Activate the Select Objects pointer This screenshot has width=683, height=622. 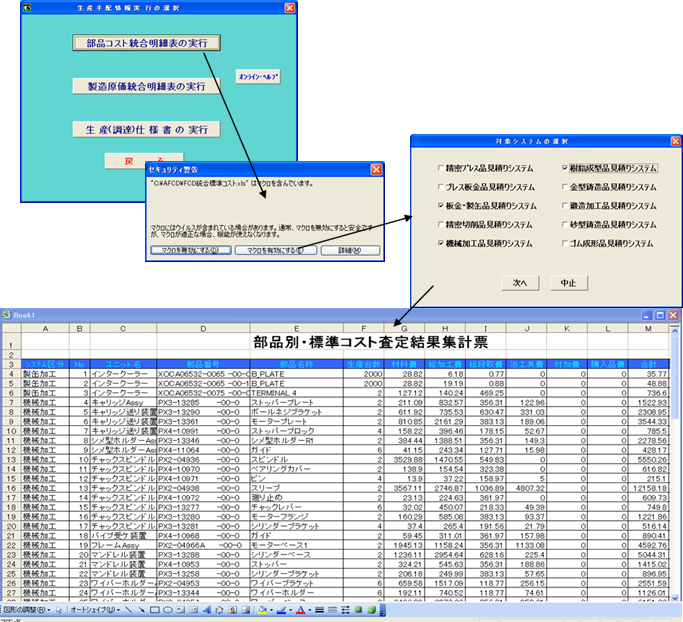click(59, 610)
